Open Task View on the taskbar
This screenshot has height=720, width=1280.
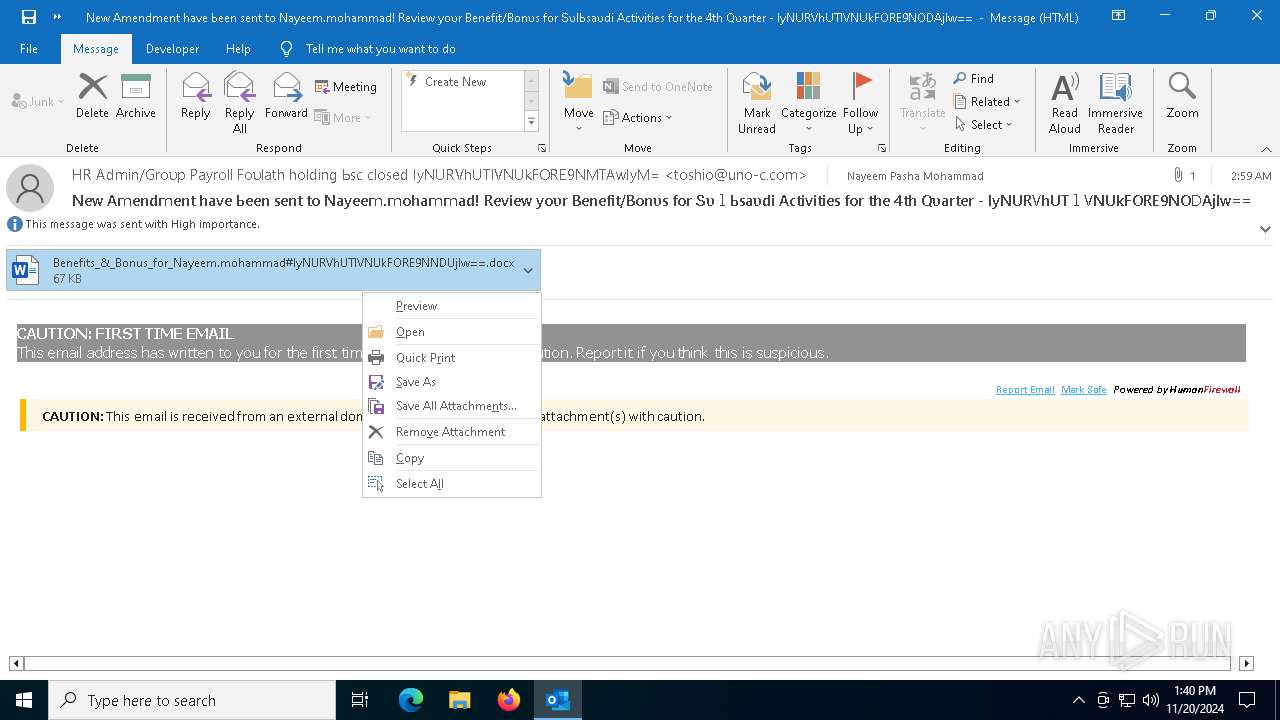click(360, 700)
